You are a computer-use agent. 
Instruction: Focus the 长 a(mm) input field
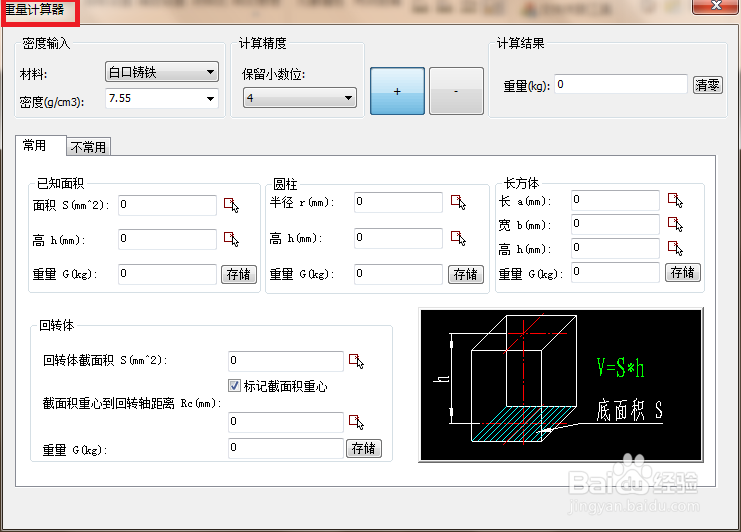(615, 200)
